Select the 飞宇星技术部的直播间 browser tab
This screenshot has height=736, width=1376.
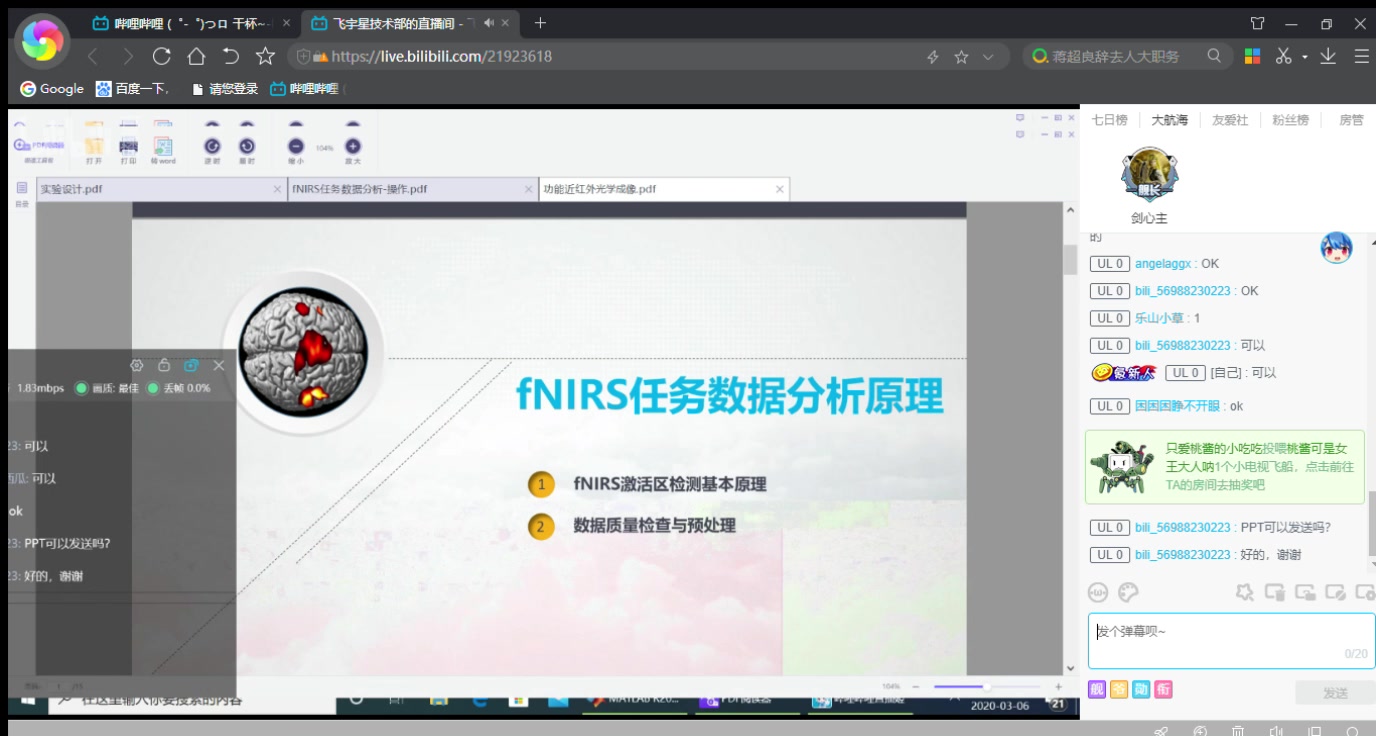[x=409, y=24]
